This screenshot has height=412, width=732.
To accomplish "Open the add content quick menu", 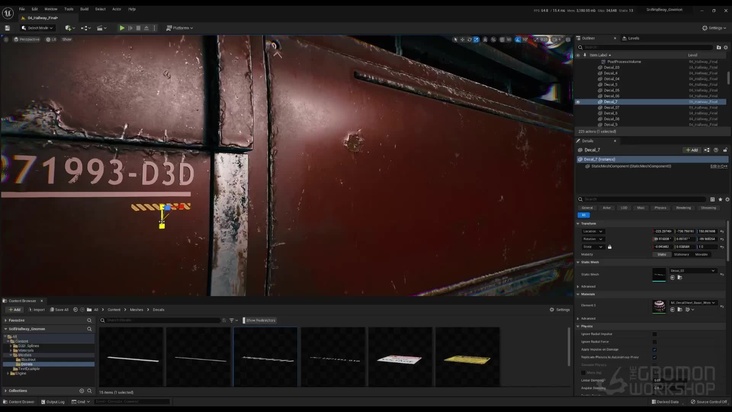I will [x=70, y=28].
